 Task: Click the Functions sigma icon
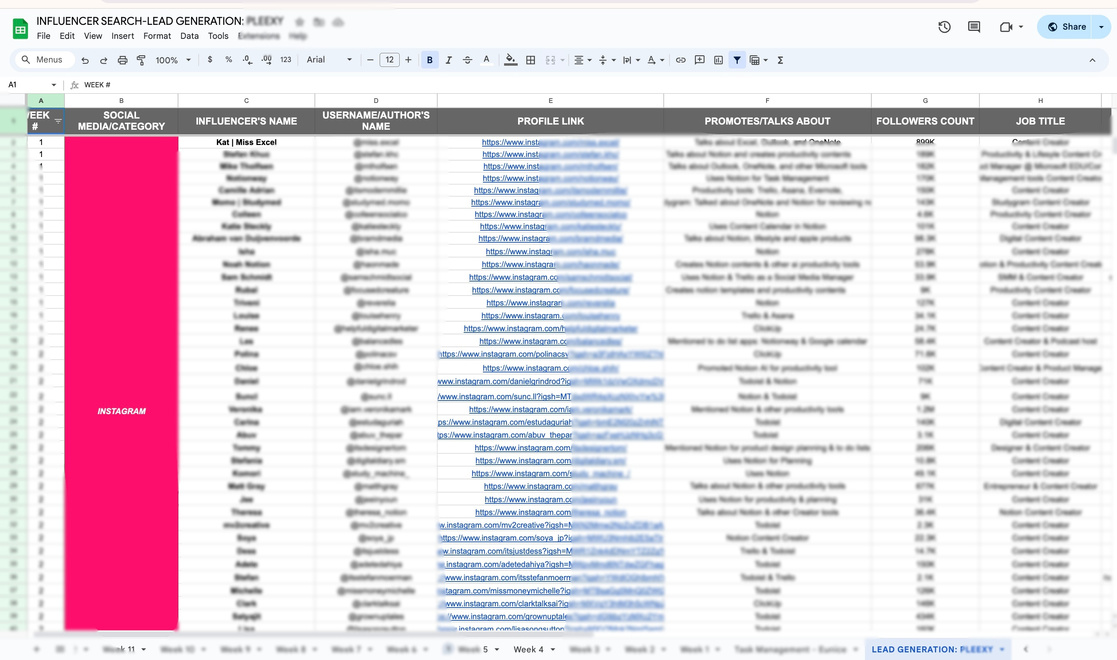pyautogui.click(x=780, y=61)
